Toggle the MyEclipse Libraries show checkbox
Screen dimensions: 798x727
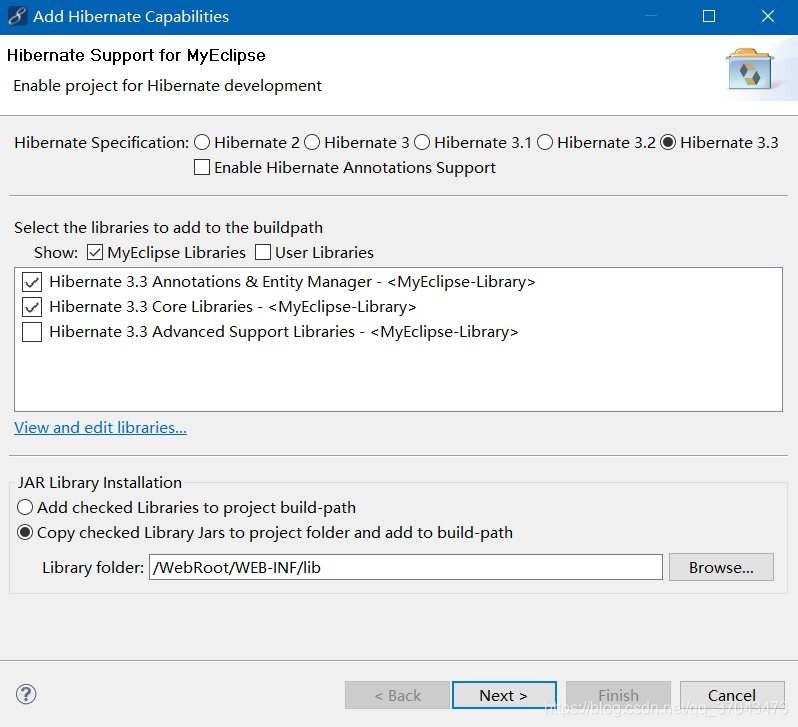tap(95, 253)
